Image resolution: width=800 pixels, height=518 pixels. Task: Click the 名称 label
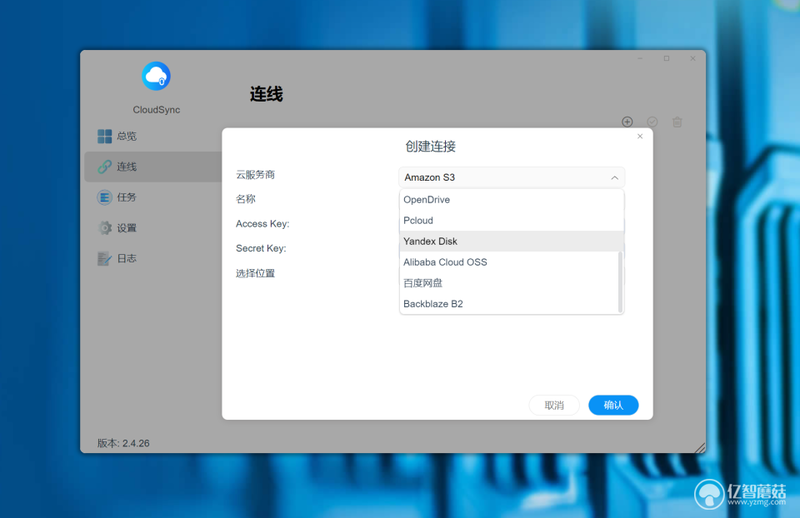tap(245, 199)
